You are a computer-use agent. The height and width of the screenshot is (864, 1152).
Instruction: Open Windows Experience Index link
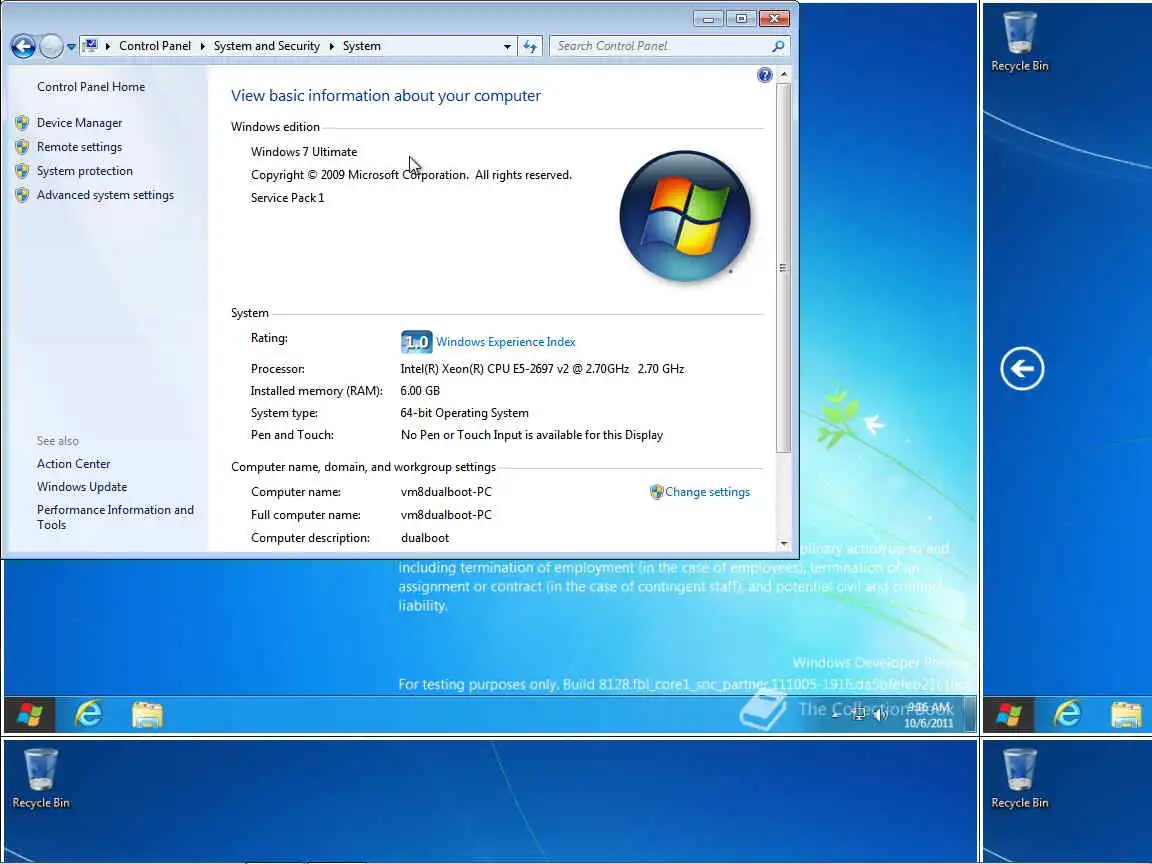click(505, 342)
